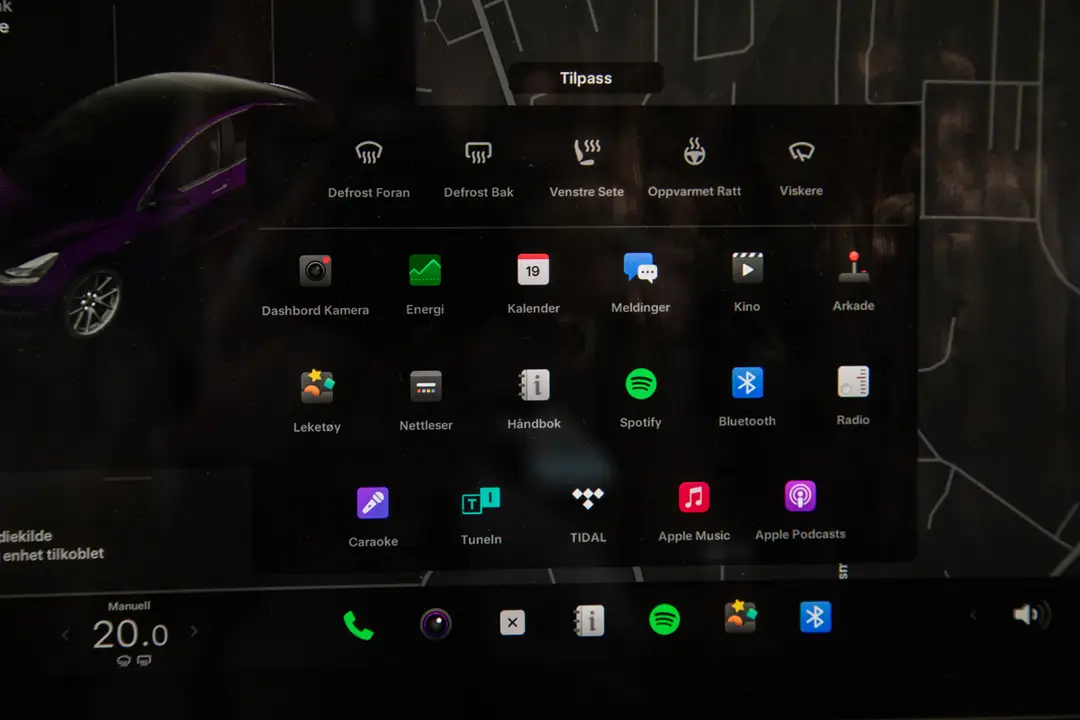The height and width of the screenshot is (720, 1080).
Task: Raise temperature with right arrow
Action: [x=194, y=630]
